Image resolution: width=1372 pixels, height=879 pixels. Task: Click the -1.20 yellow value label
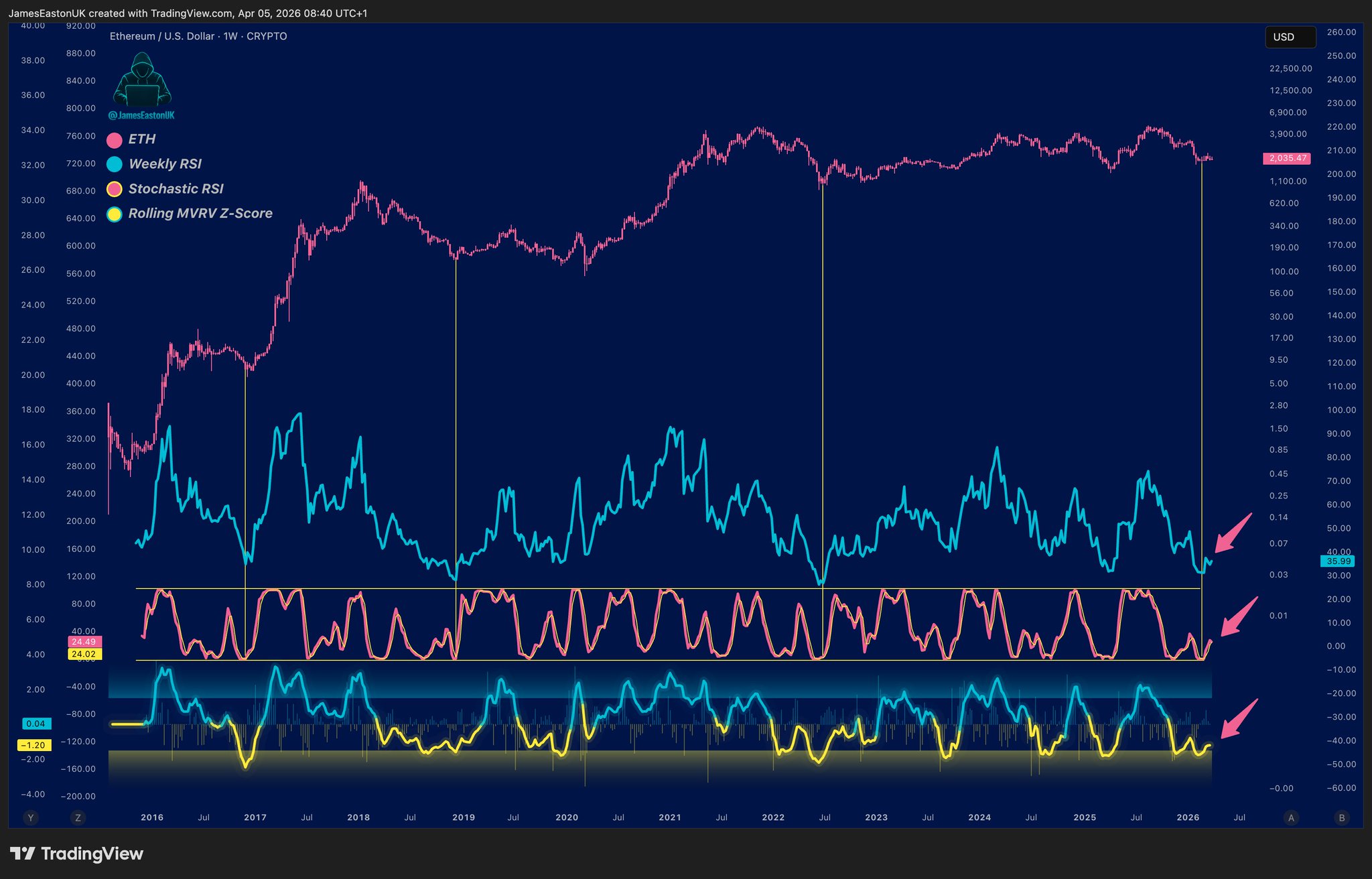[x=33, y=745]
